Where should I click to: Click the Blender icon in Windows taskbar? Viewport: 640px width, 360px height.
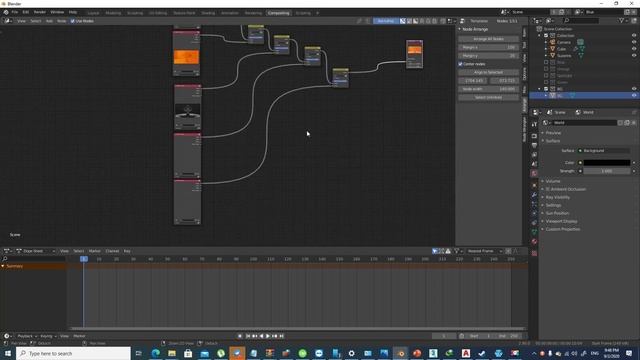click(400, 353)
